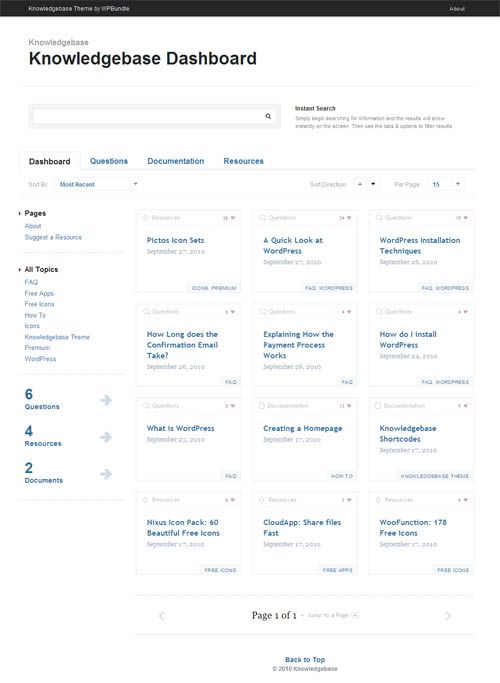The image size is (500, 683).
Task: Open the Per Page dropdown
Action: (446, 184)
